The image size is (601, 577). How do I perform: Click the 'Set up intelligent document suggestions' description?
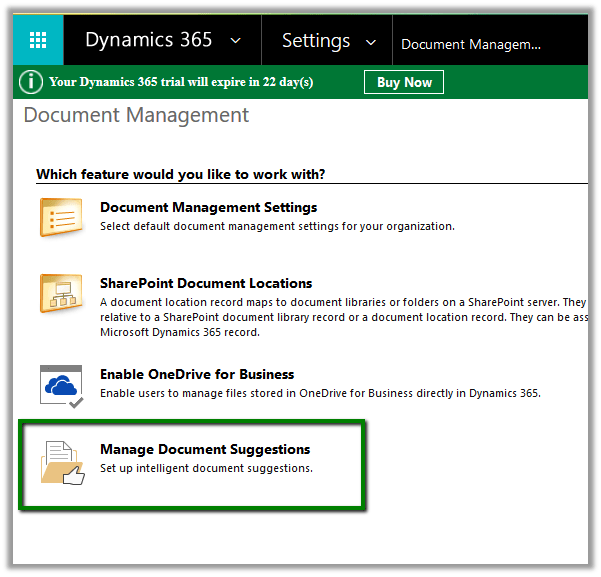click(206, 468)
